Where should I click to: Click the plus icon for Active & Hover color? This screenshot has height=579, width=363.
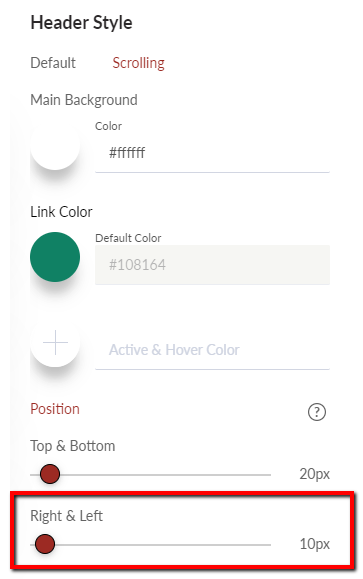(55, 342)
